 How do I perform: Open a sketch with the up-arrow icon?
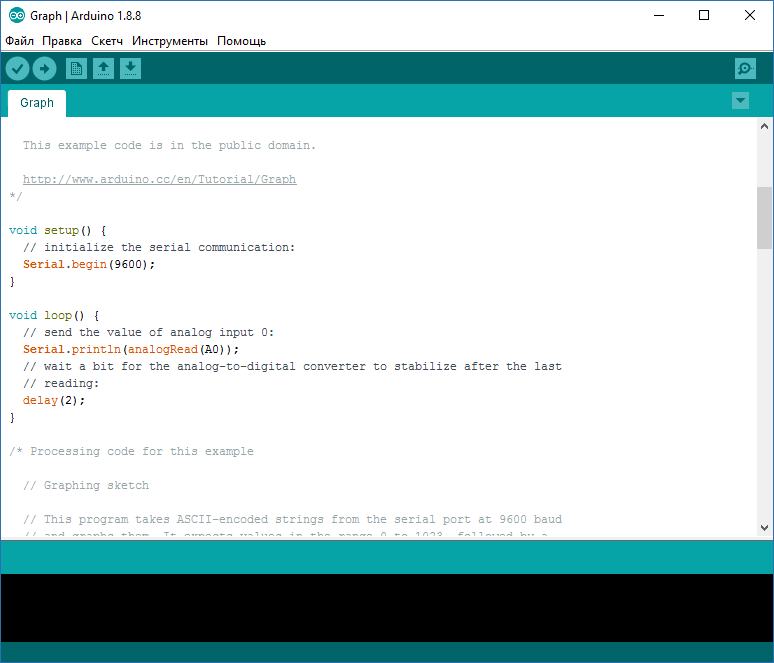click(103, 69)
